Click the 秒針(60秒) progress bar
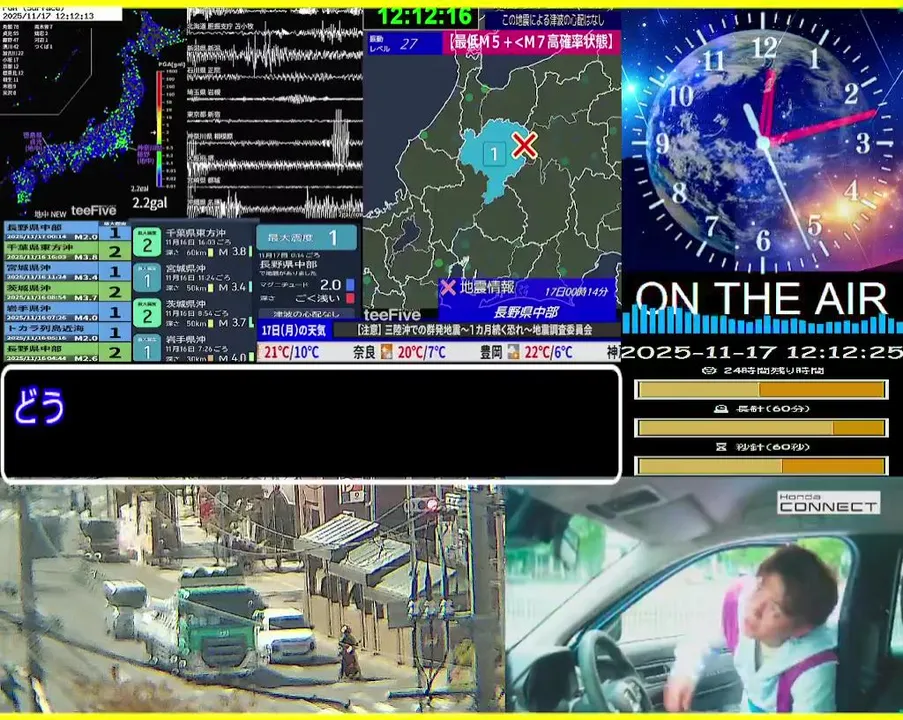 (x=761, y=466)
